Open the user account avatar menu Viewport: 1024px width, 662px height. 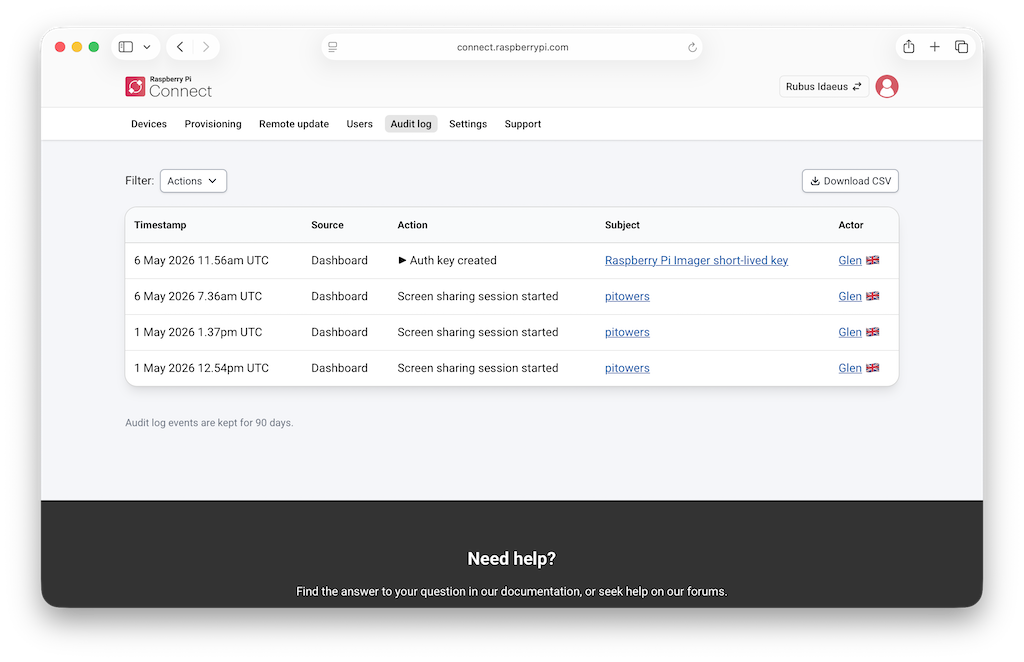click(886, 86)
